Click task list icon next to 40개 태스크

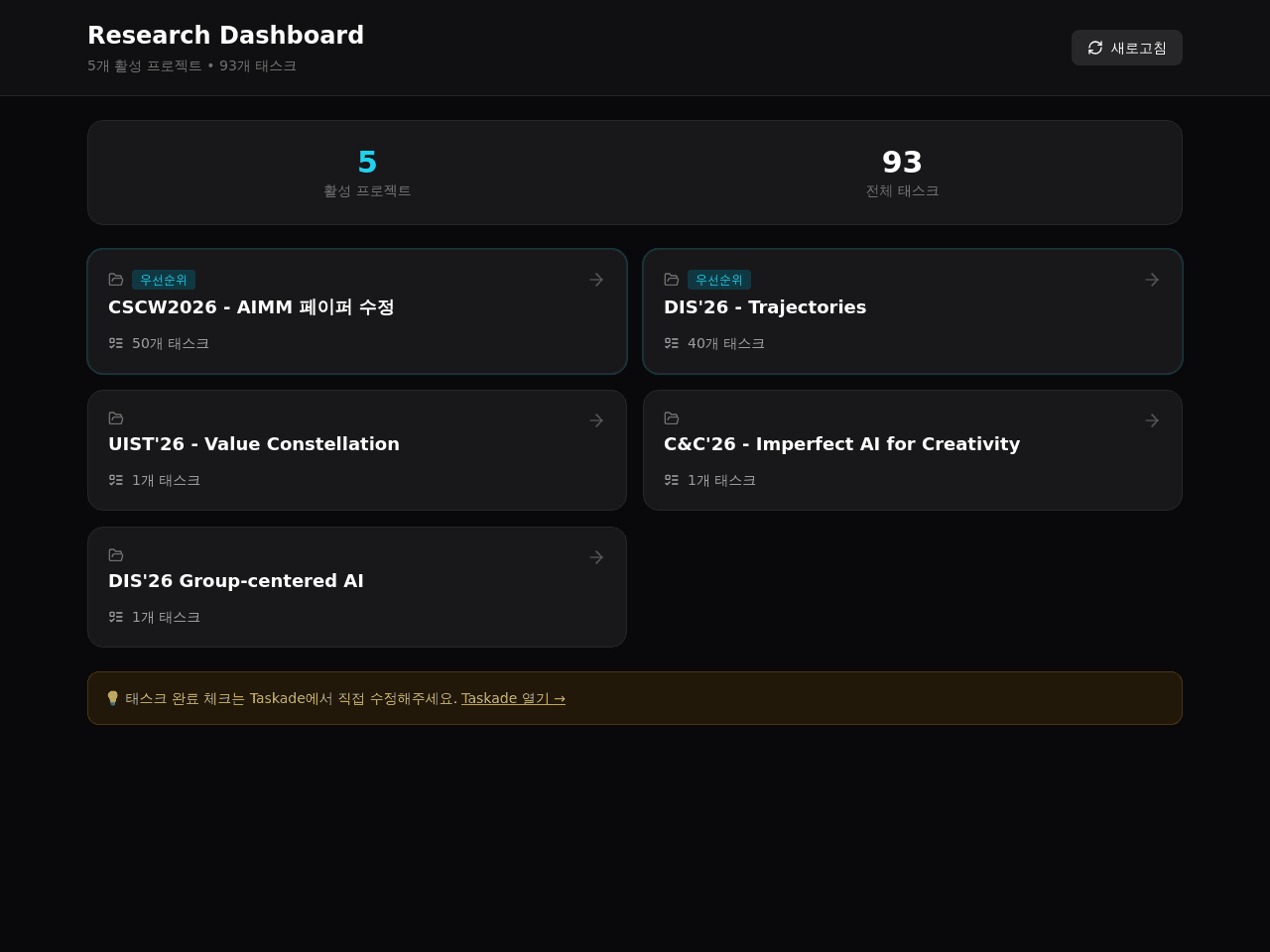point(672,343)
